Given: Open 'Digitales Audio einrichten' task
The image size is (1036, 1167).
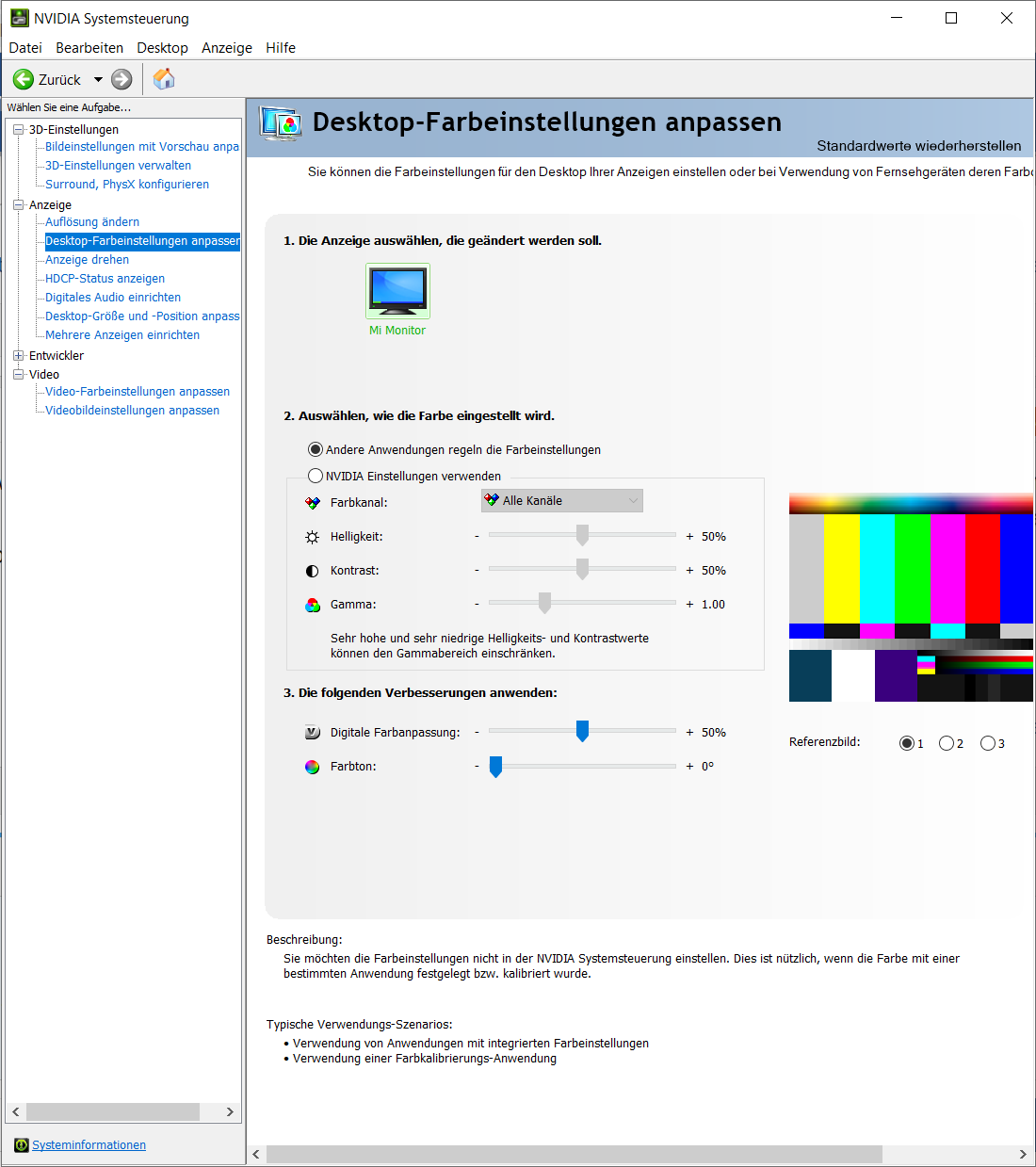Looking at the screenshot, I should coord(113,298).
